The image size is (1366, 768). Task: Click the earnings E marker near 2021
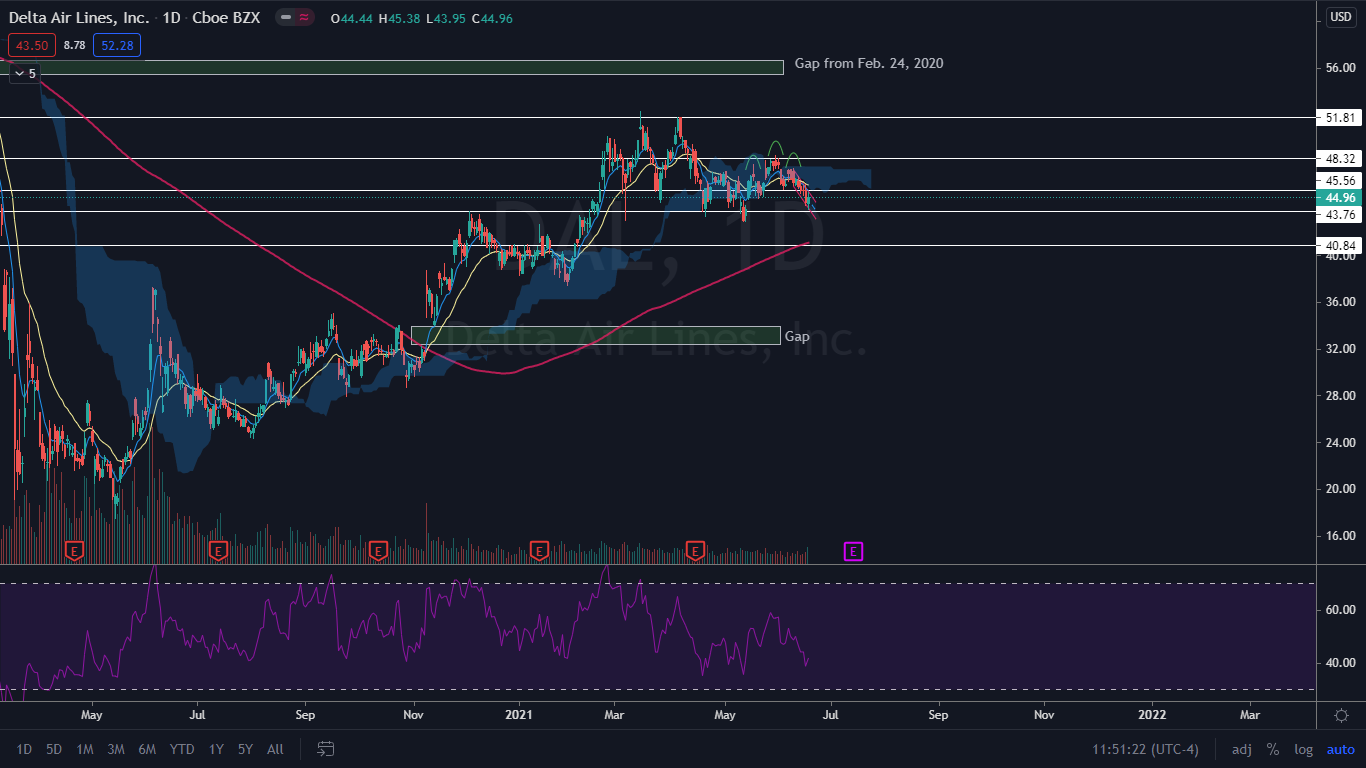538,550
